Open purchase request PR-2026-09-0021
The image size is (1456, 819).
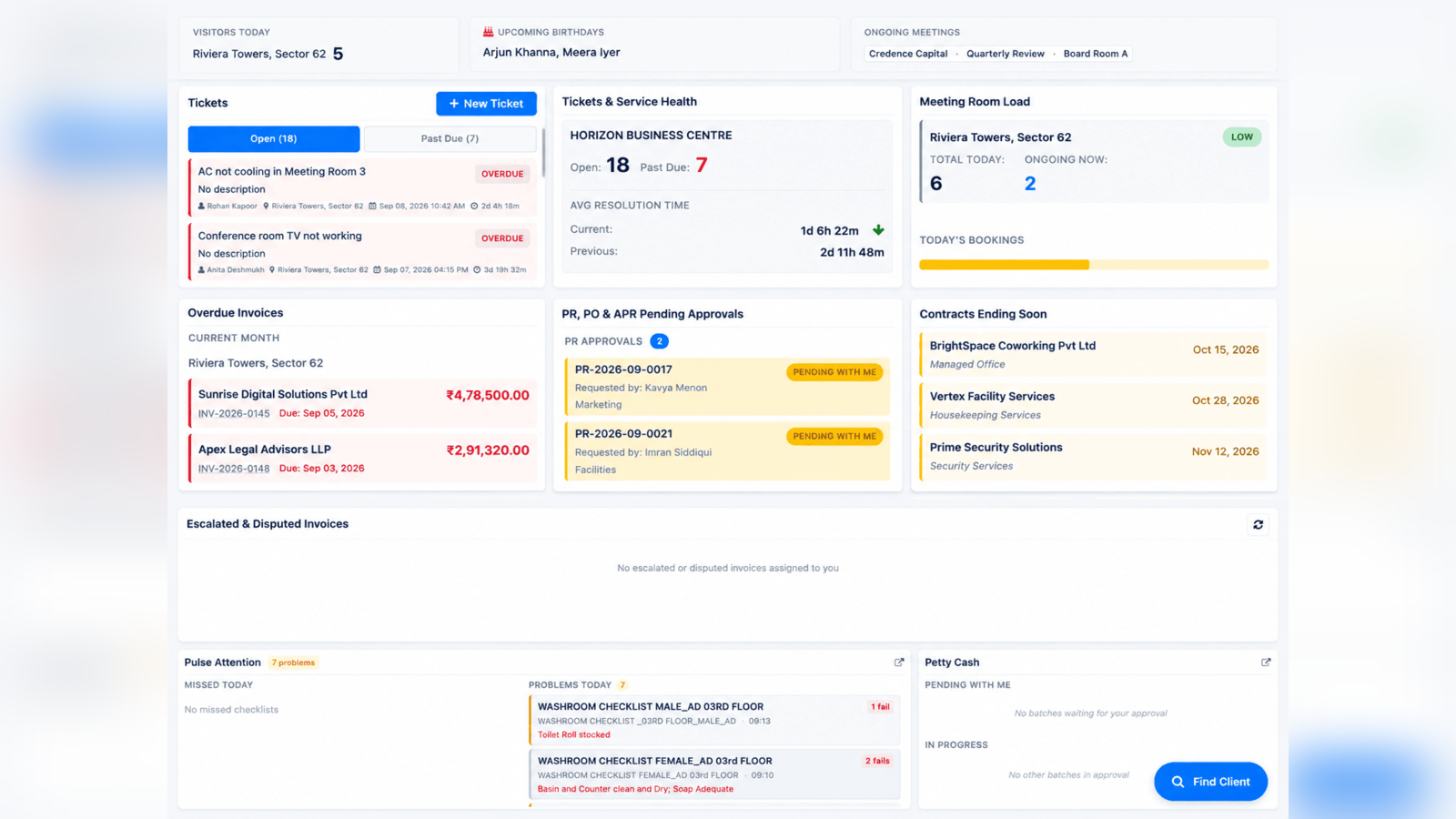pyautogui.click(x=727, y=451)
